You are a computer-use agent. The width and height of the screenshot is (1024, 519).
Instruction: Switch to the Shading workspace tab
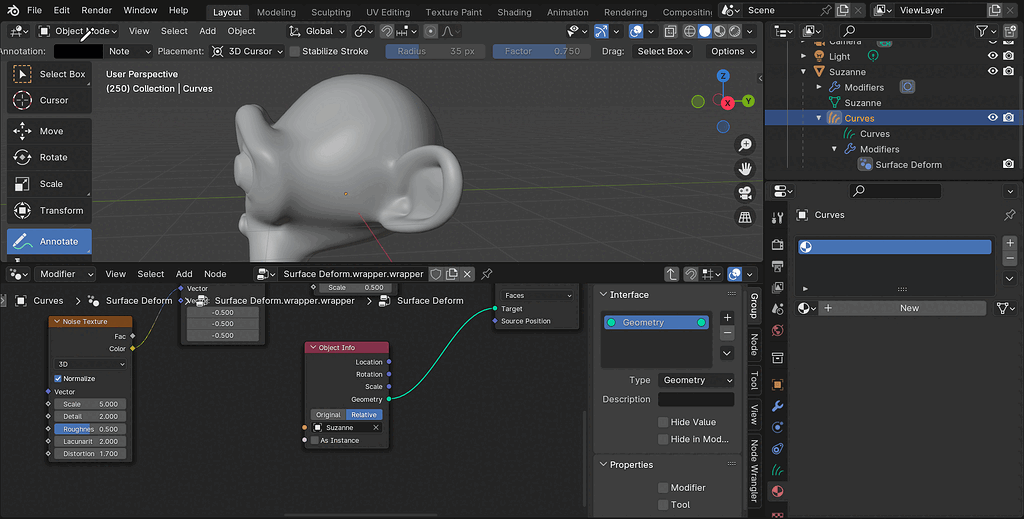tap(516, 12)
